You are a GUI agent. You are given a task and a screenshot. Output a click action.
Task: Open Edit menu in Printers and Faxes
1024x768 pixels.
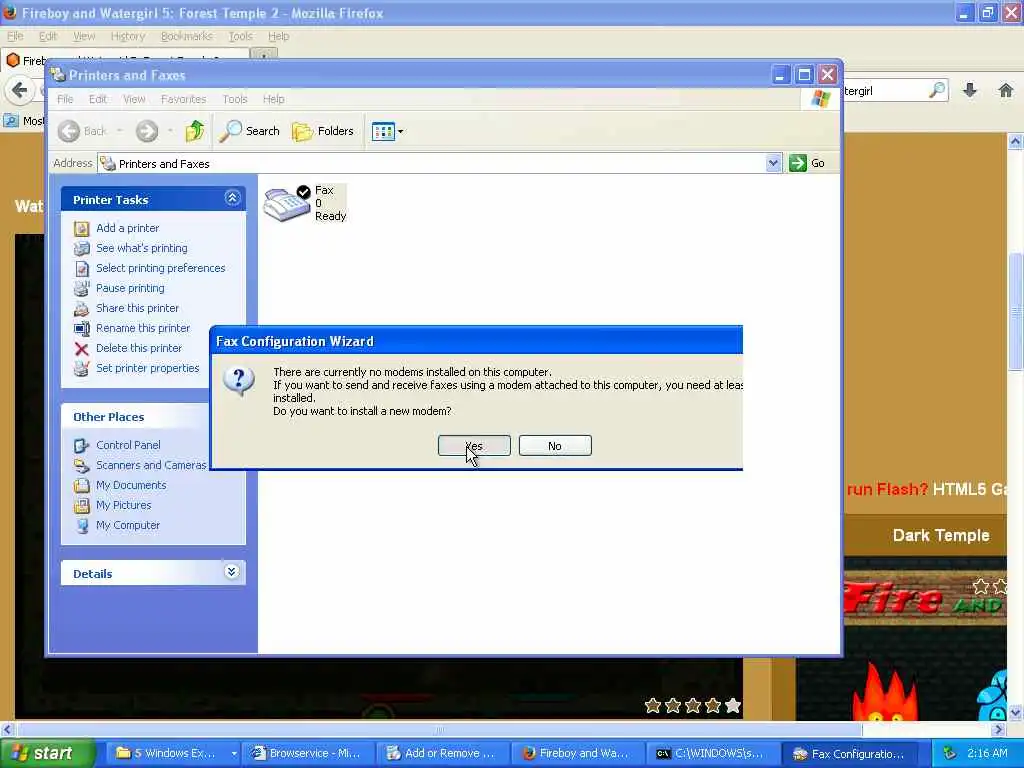pyautogui.click(x=98, y=99)
